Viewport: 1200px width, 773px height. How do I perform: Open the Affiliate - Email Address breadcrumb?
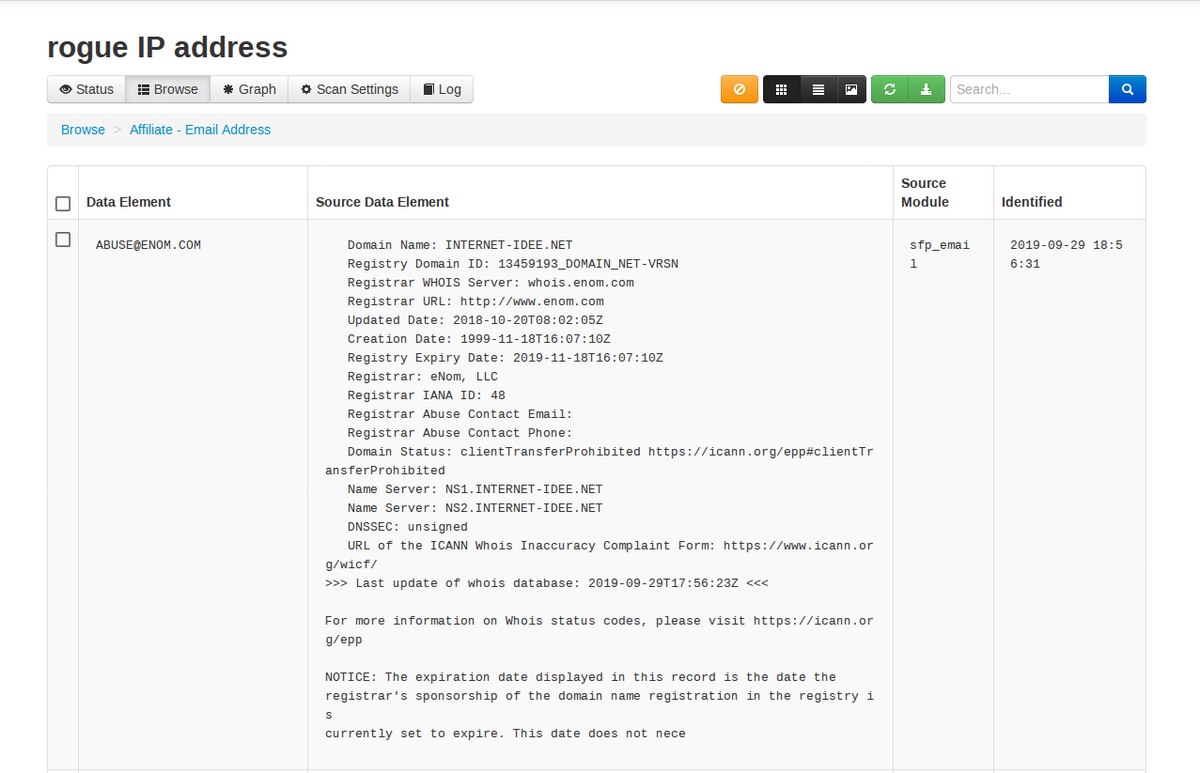200,130
